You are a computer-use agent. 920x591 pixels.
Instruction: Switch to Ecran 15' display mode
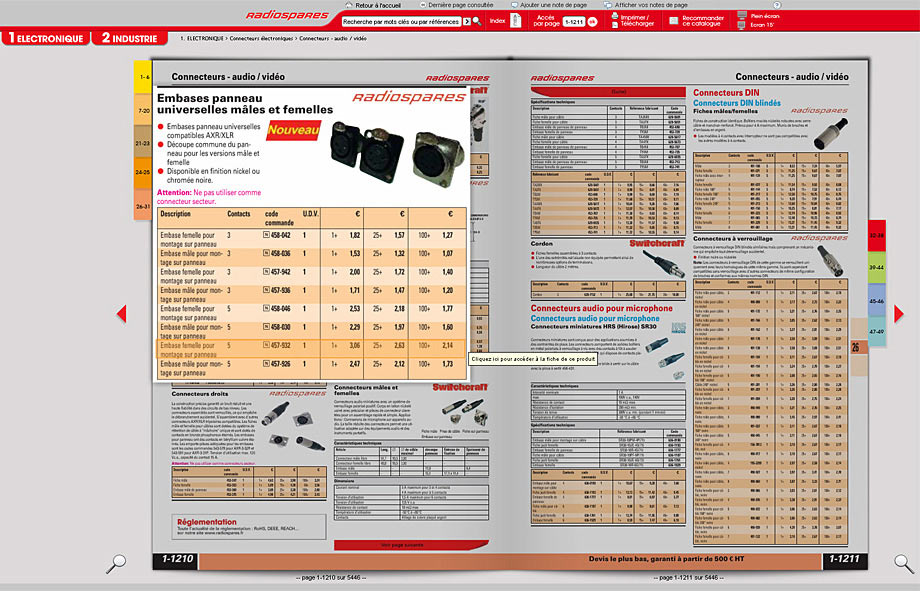pos(756,25)
